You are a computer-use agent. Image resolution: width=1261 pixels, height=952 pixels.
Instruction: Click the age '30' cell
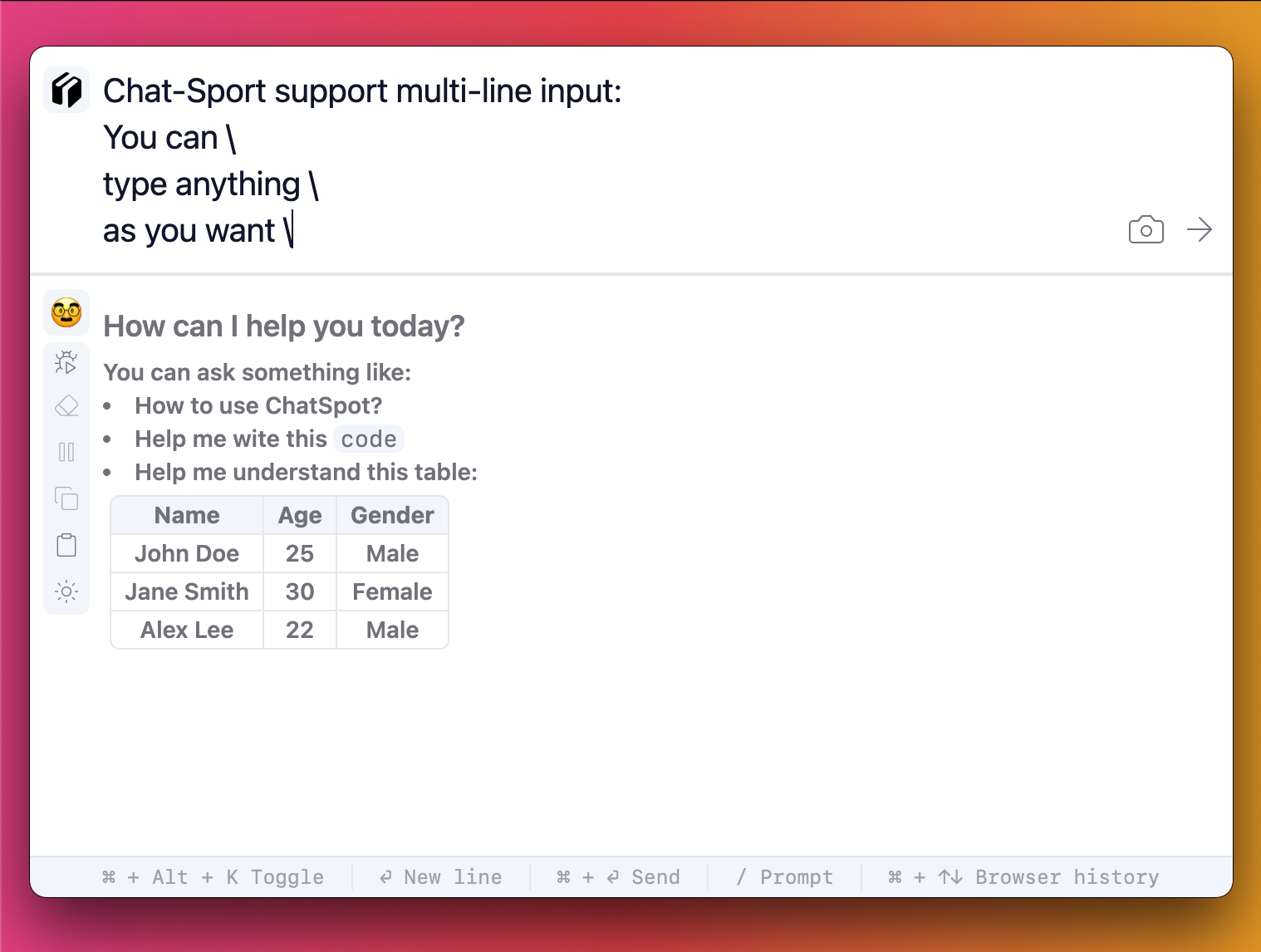[x=300, y=591]
